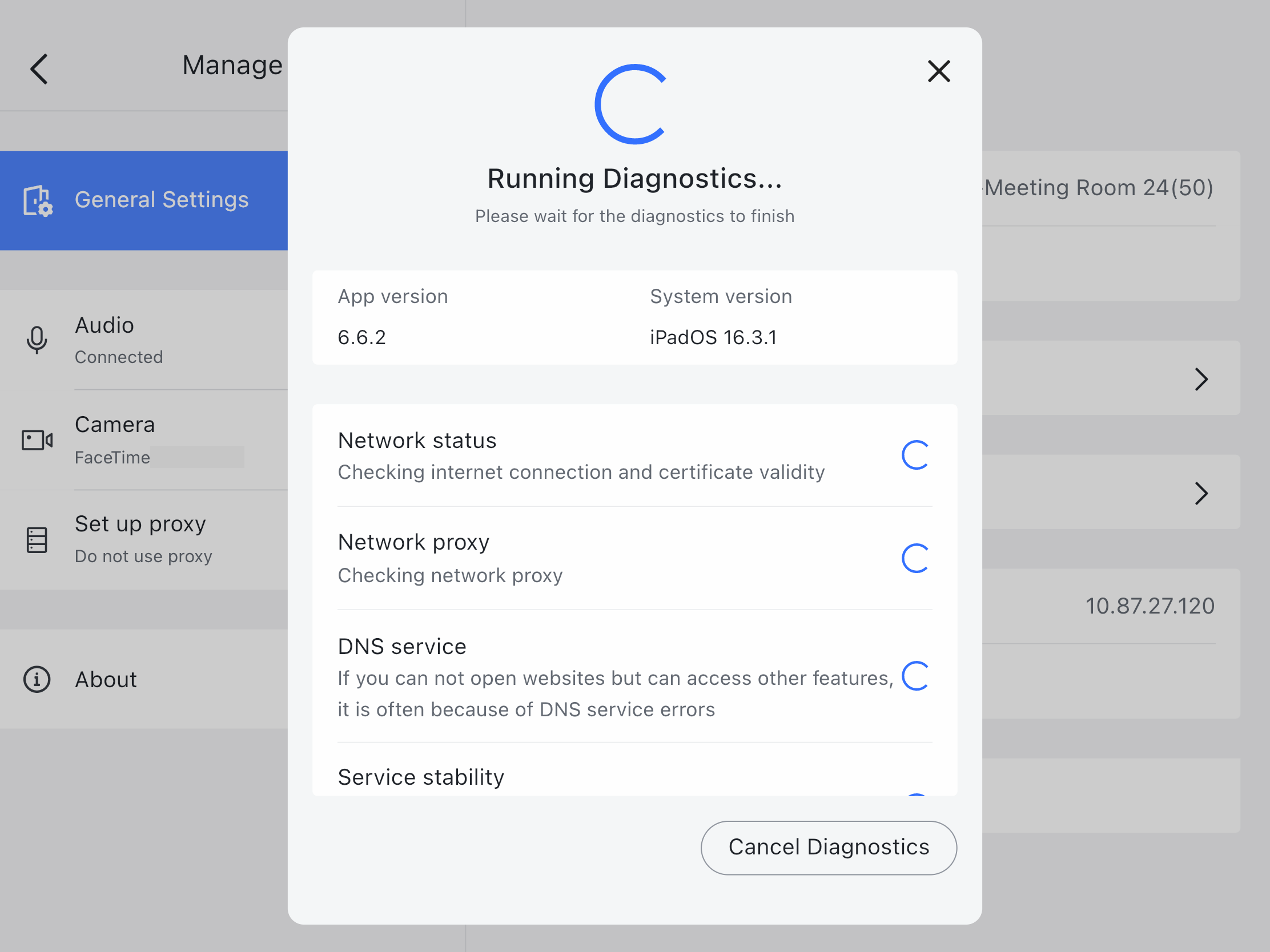Click the Network status loading spinner

point(915,455)
